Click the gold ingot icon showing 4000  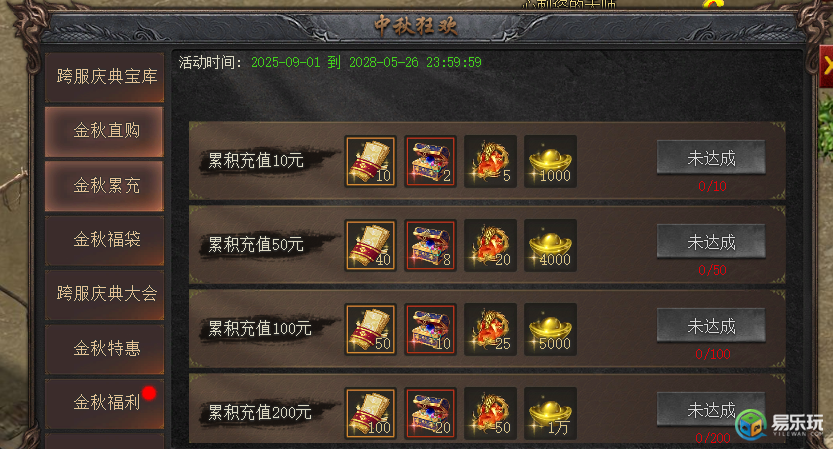pos(550,245)
